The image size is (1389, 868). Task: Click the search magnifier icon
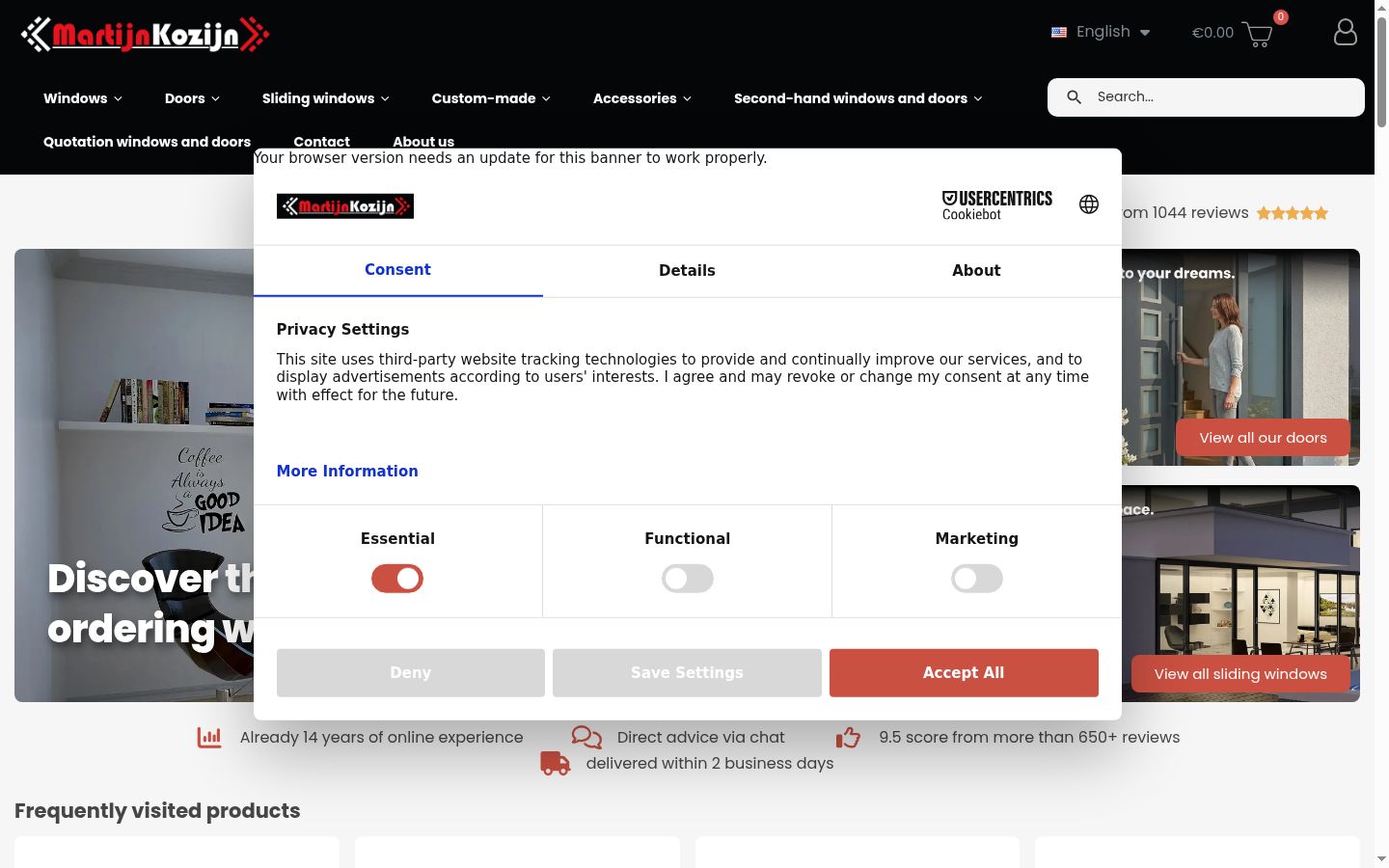coord(1074,97)
